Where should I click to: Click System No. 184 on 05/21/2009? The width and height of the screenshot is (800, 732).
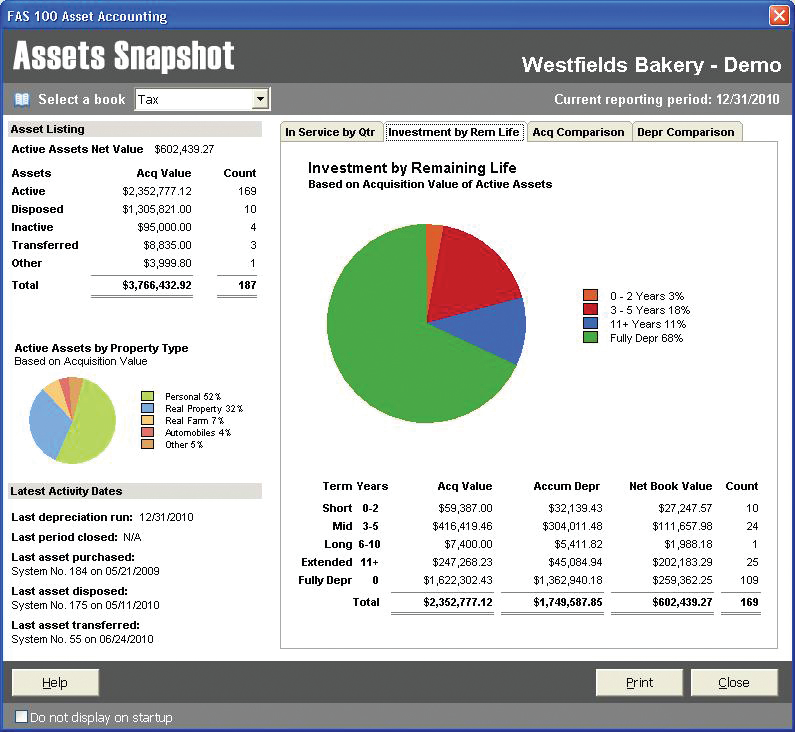pos(85,571)
